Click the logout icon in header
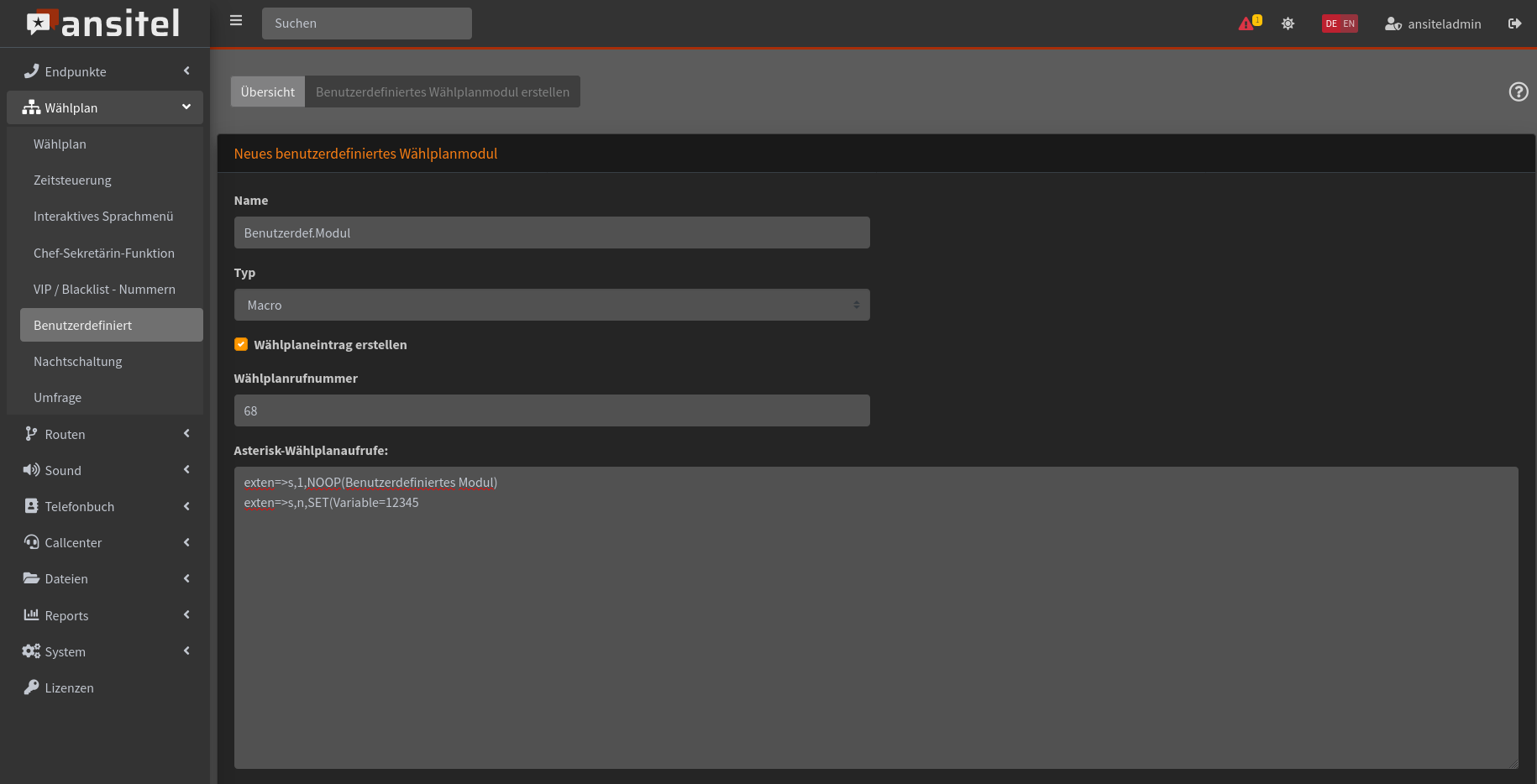The image size is (1537, 784). click(1514, 24)
